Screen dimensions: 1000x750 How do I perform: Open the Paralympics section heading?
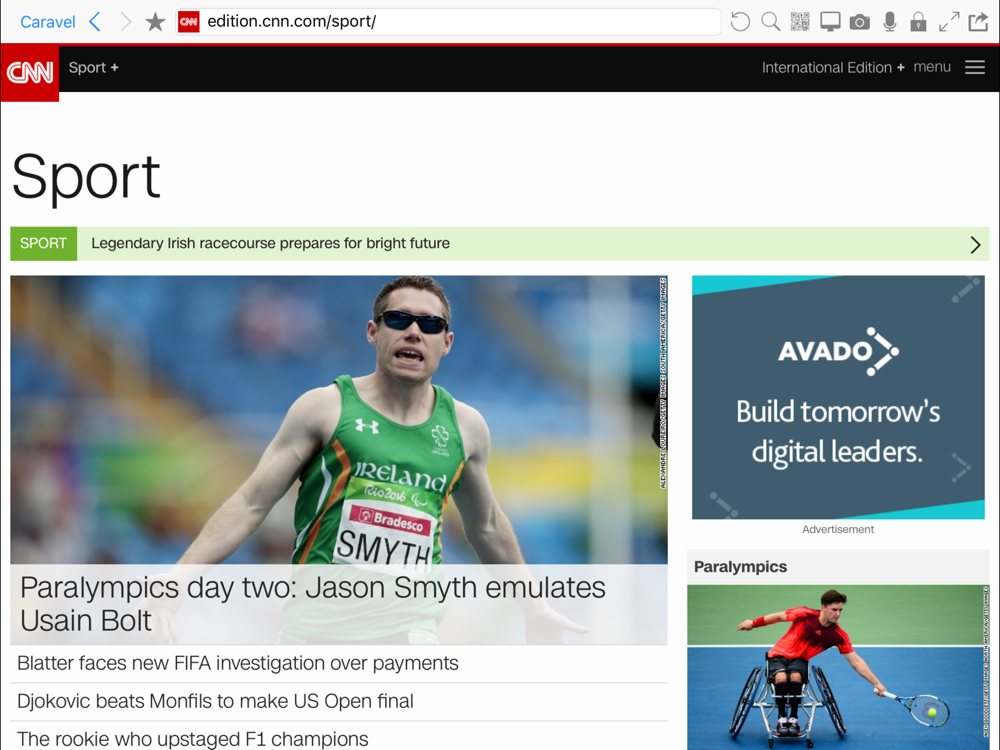(740, 567)
